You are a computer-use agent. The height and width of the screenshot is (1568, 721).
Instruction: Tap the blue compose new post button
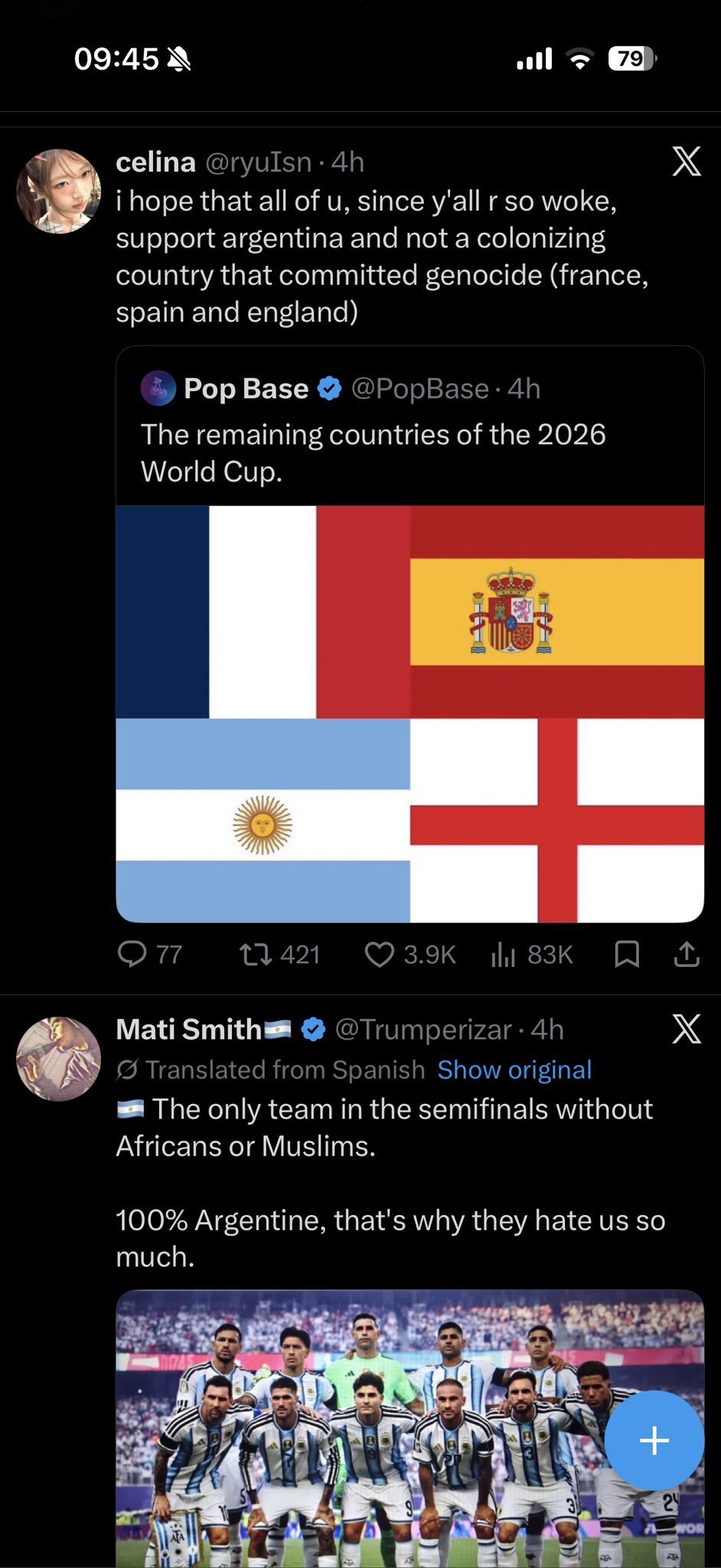[x=654, y=1440]
